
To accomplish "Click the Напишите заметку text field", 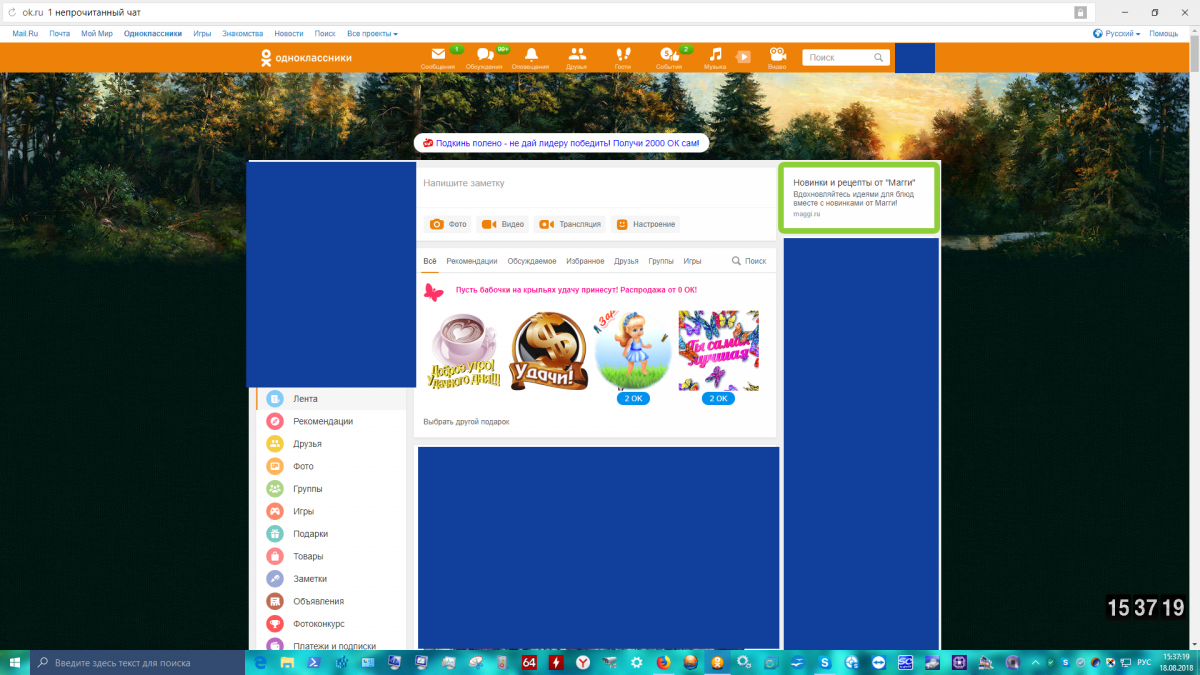I will (595, 184).
